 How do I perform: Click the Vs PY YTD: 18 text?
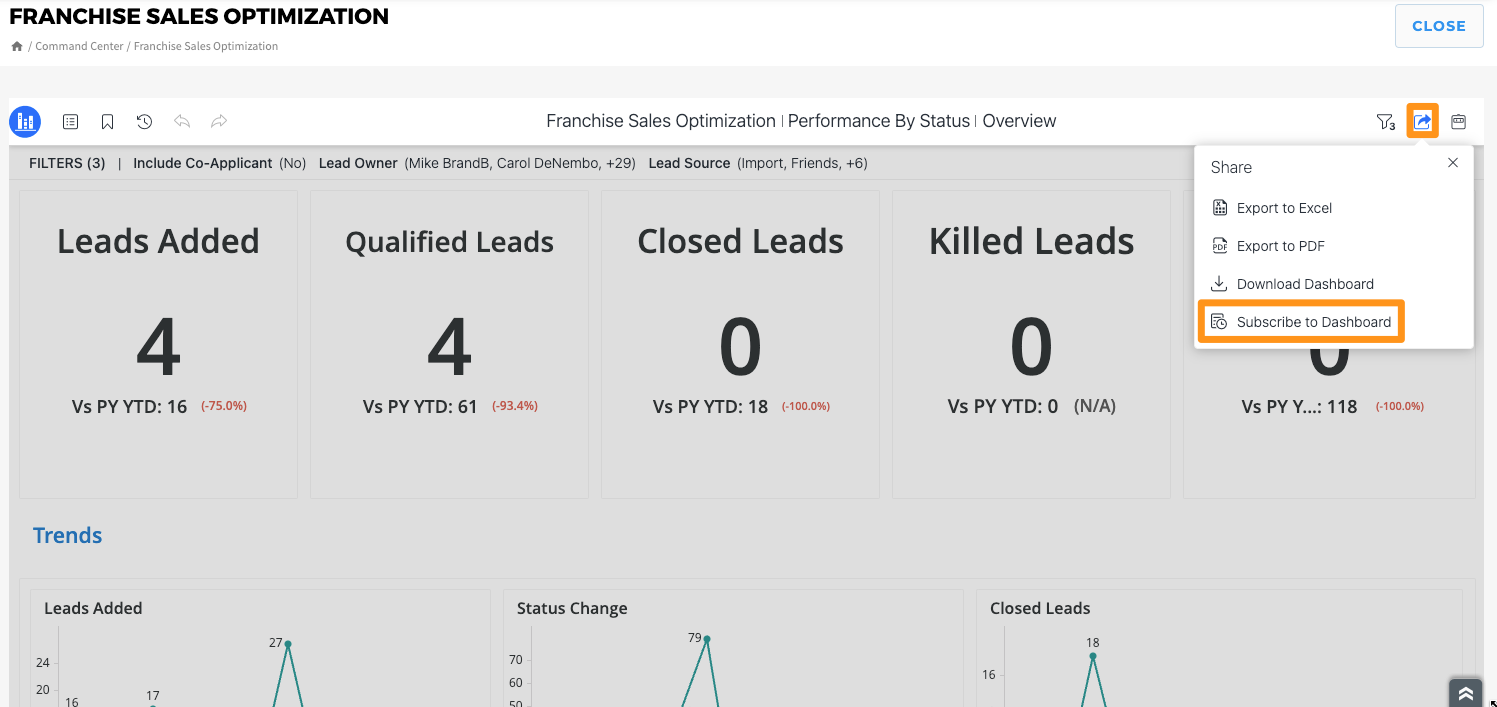point(711,407)
